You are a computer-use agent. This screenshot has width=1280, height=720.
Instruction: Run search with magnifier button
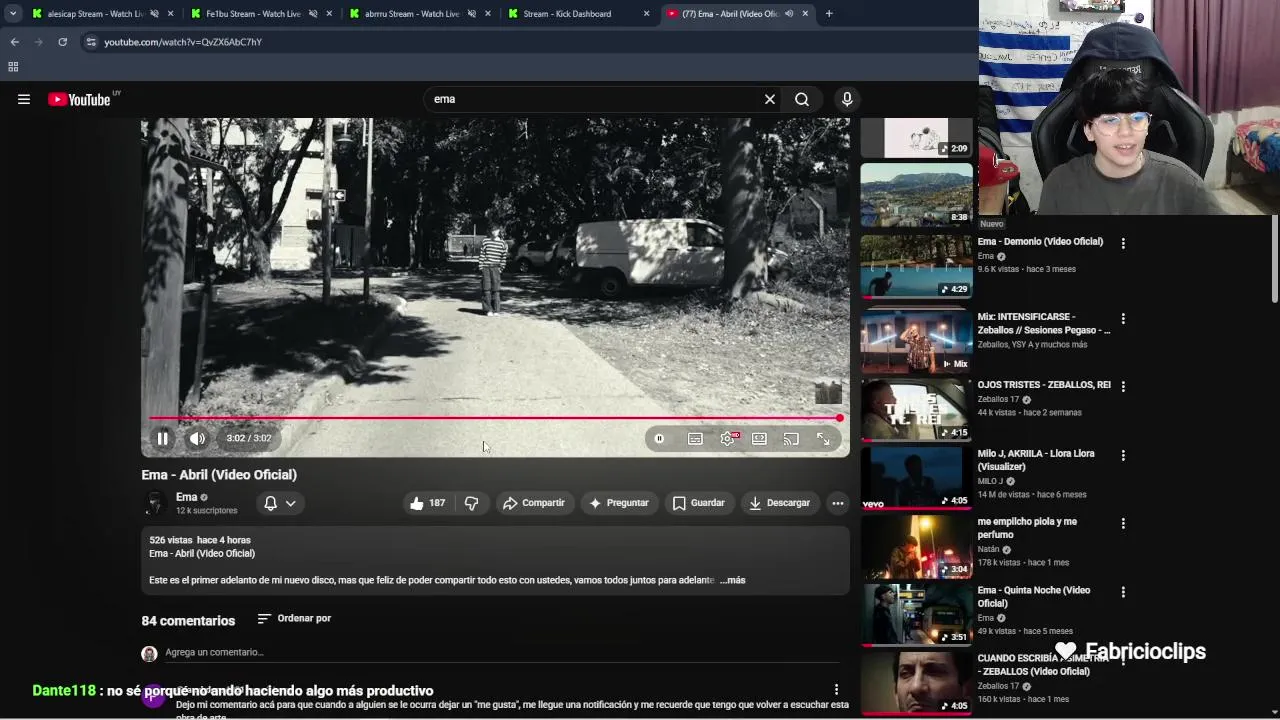coord(802,99)
